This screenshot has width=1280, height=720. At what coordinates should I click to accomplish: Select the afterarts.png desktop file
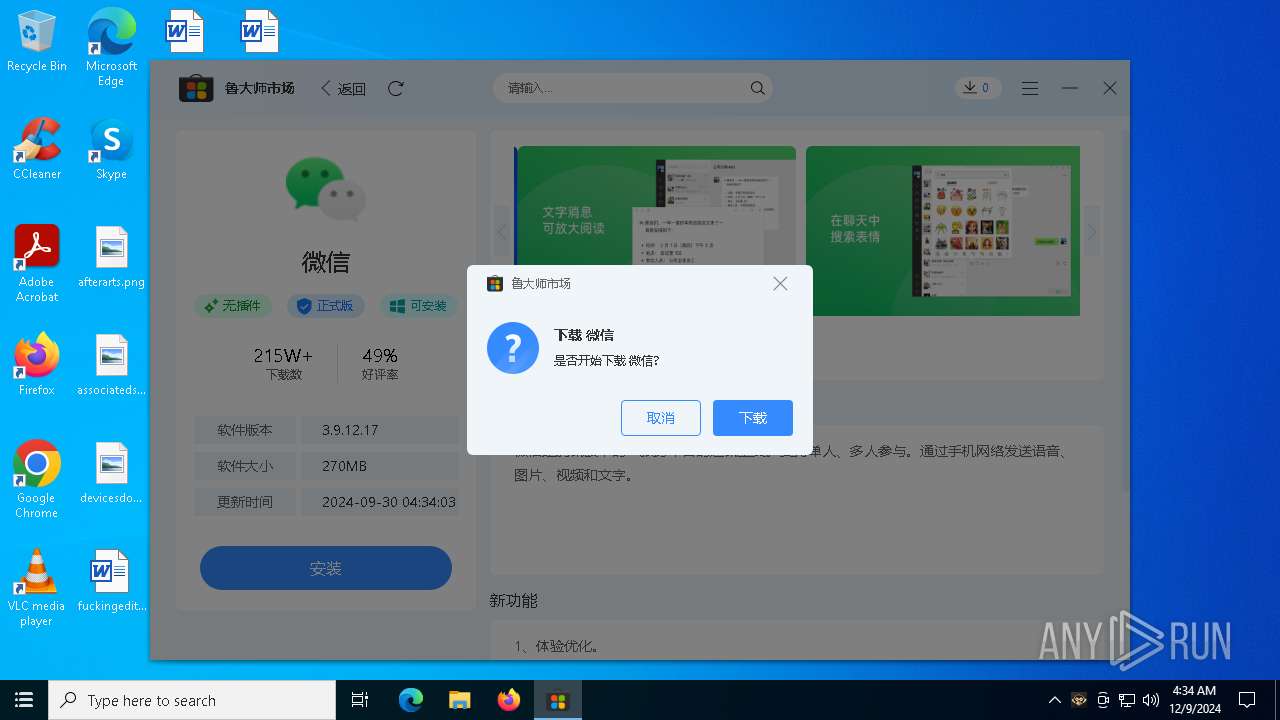[111, 257]
